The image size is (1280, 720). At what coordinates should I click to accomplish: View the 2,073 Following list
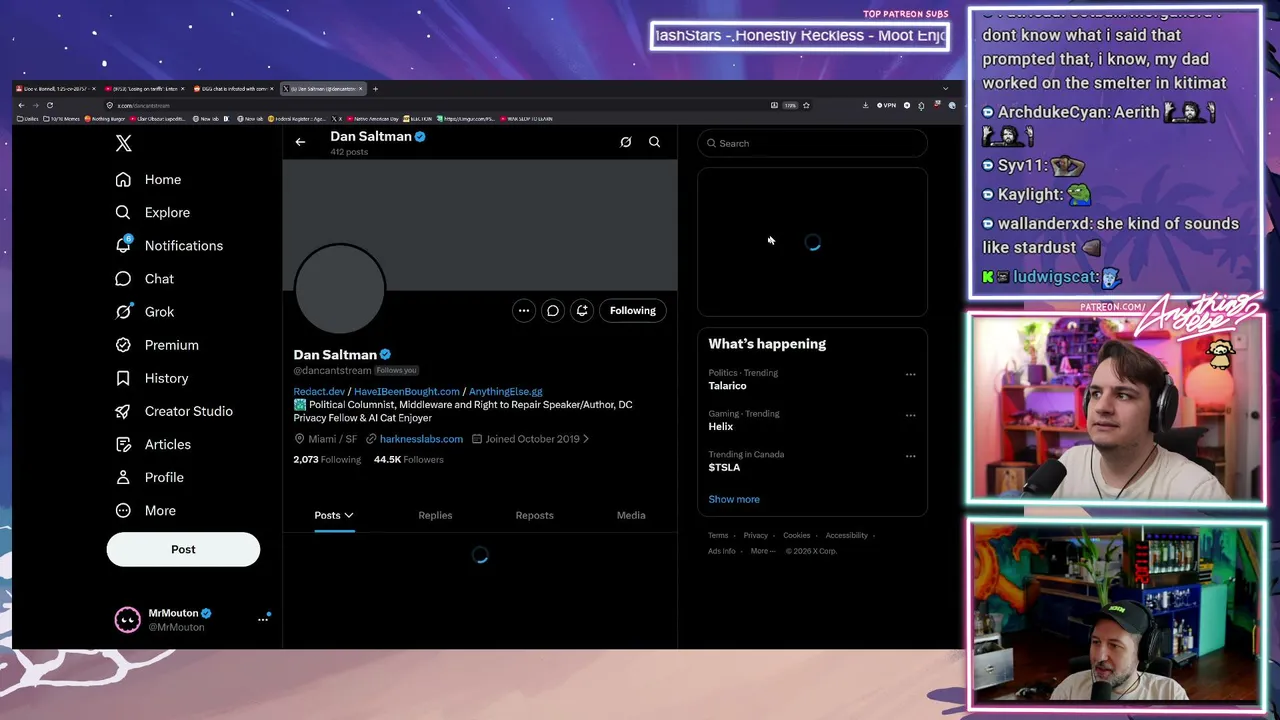click(327, 460)
